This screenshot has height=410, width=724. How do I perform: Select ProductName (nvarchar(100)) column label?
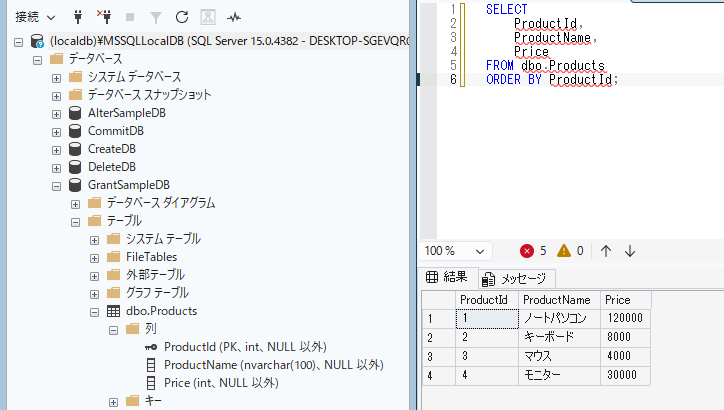click(273, 365)
